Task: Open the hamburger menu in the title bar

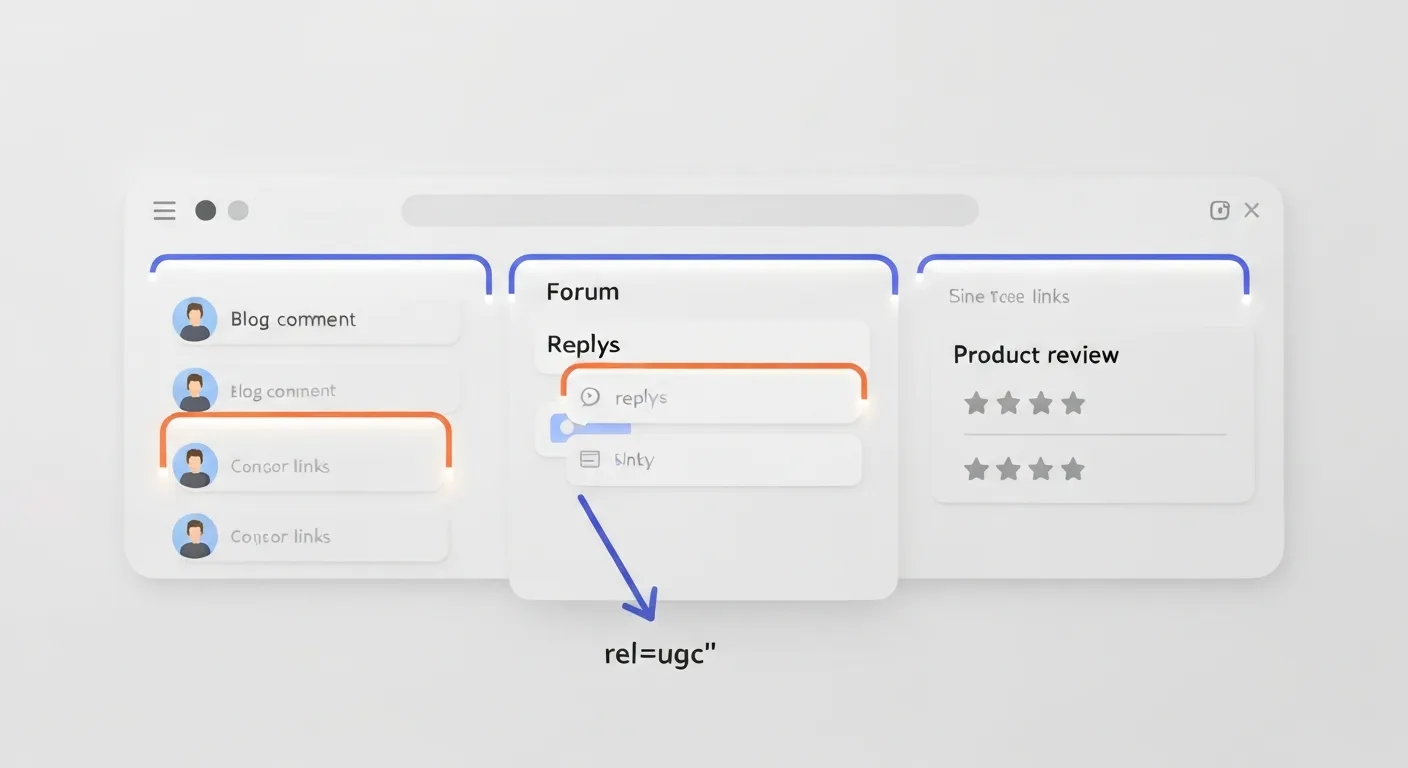Action: coord(164,210)
